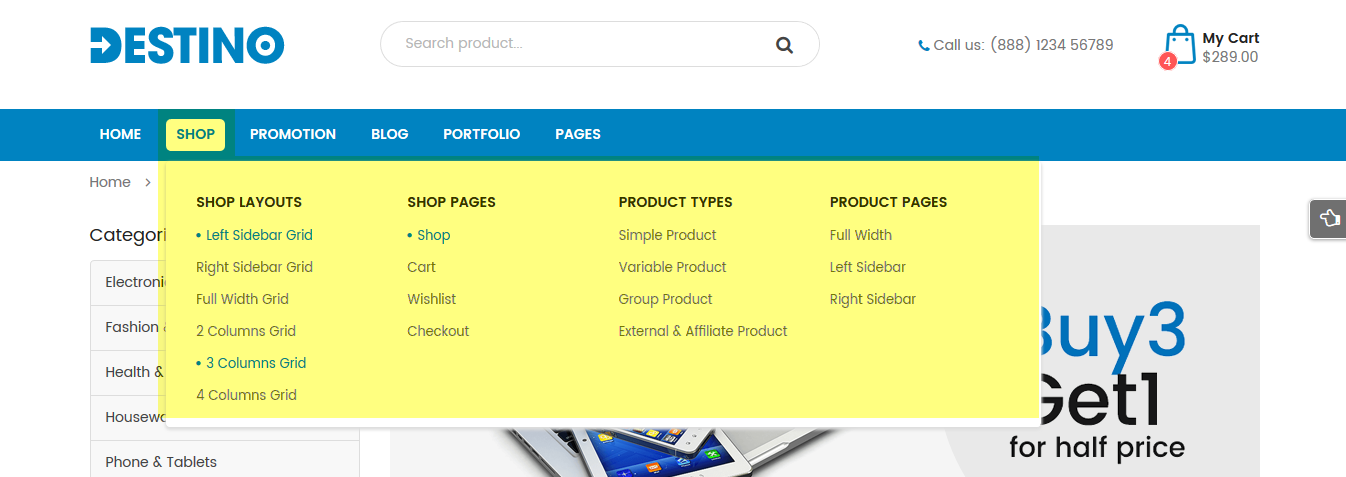Click the Home breadcrumb link

pyautogui.click(x=110, y=182)
